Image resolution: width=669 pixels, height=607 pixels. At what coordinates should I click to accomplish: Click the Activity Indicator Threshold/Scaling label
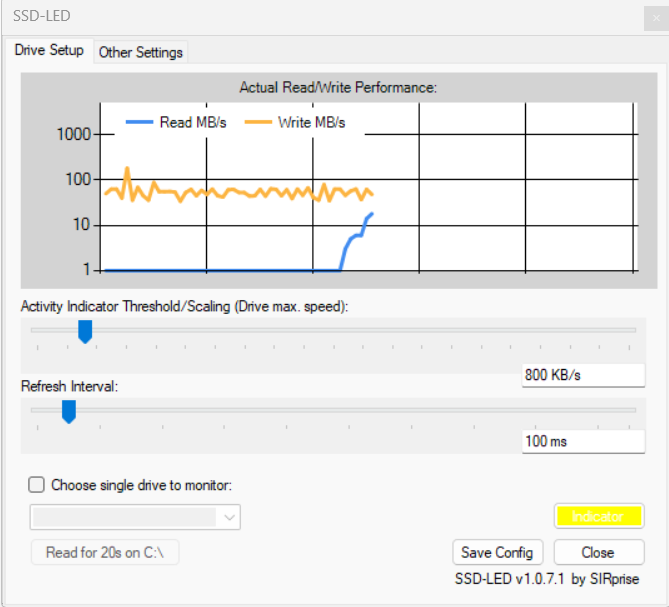coord(184,307)
